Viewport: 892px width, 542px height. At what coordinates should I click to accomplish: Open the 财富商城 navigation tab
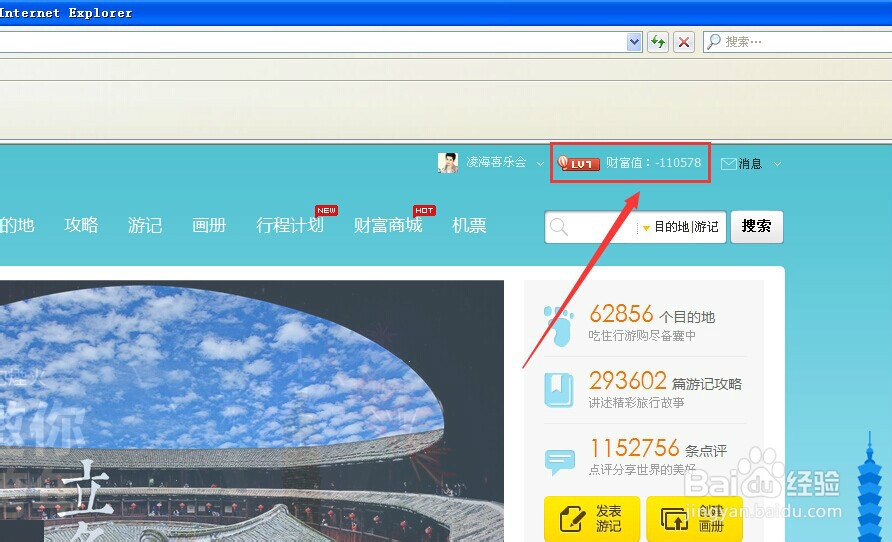[388, 225]
